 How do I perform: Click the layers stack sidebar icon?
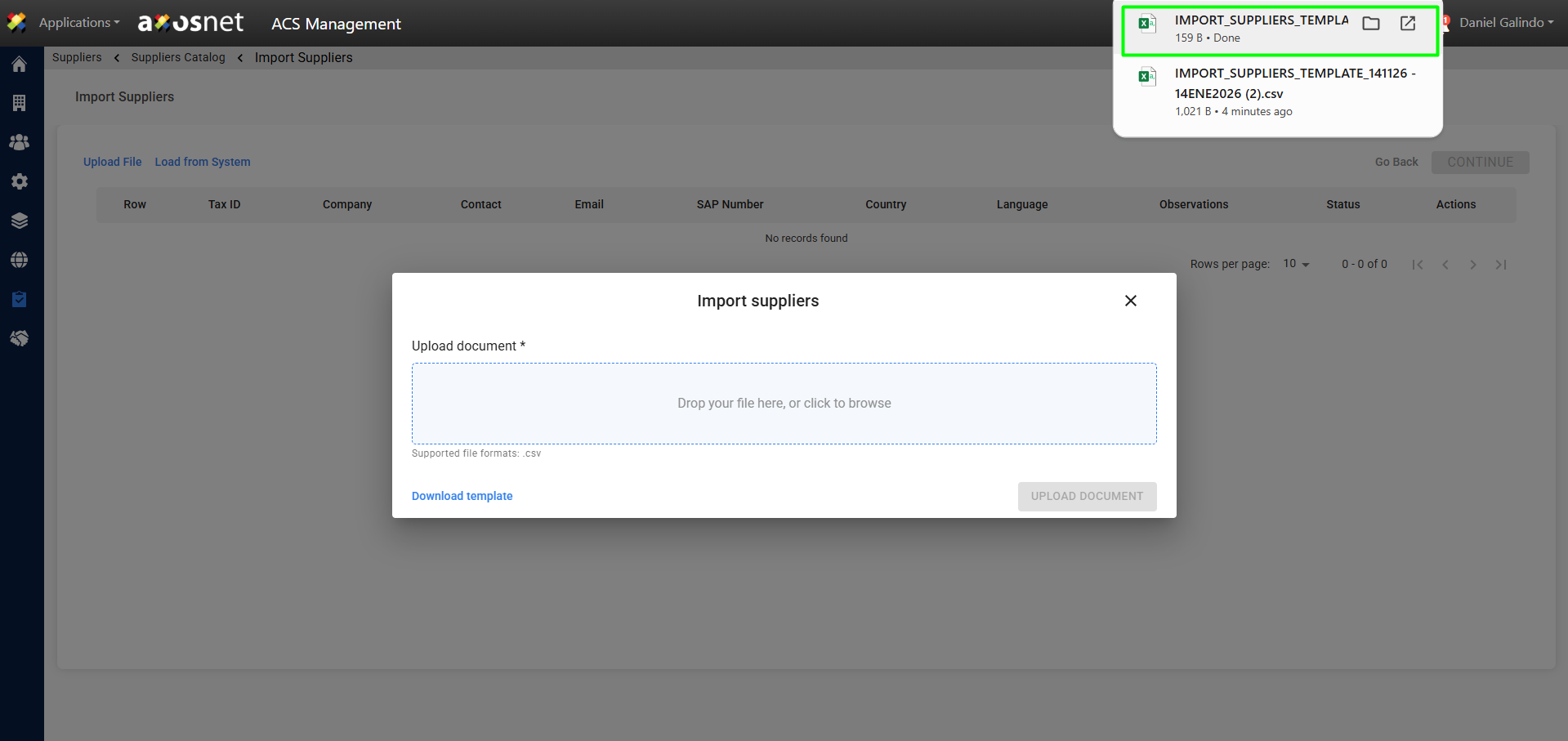point(20,221)
